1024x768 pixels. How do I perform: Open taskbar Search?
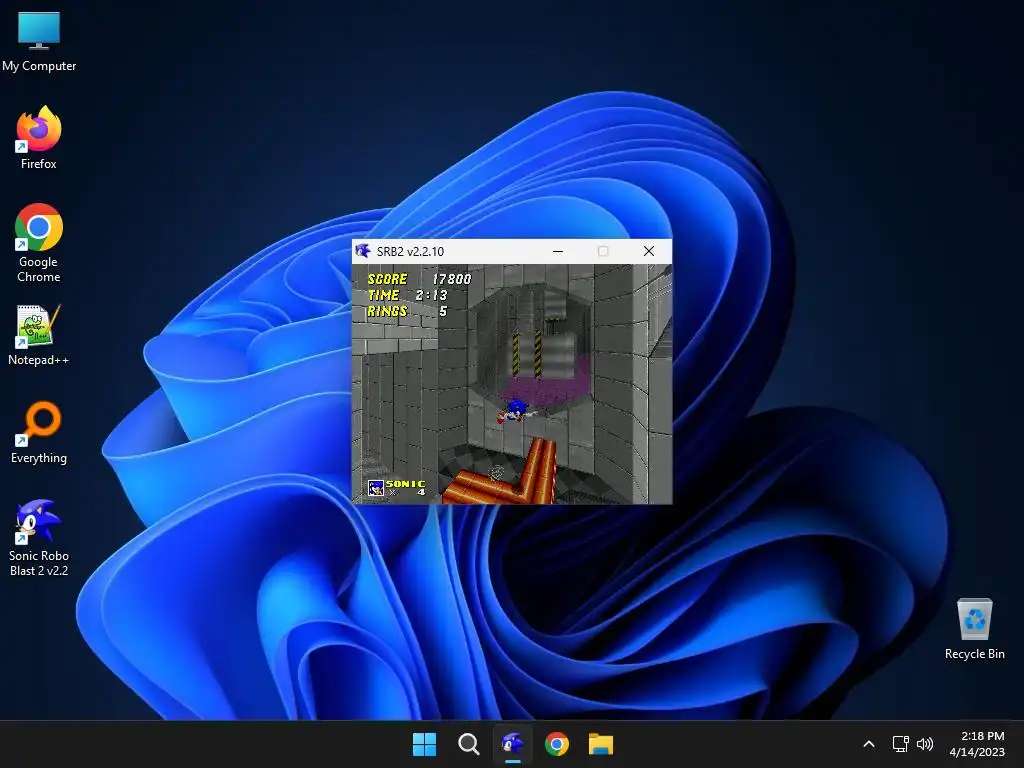[468, 744]
